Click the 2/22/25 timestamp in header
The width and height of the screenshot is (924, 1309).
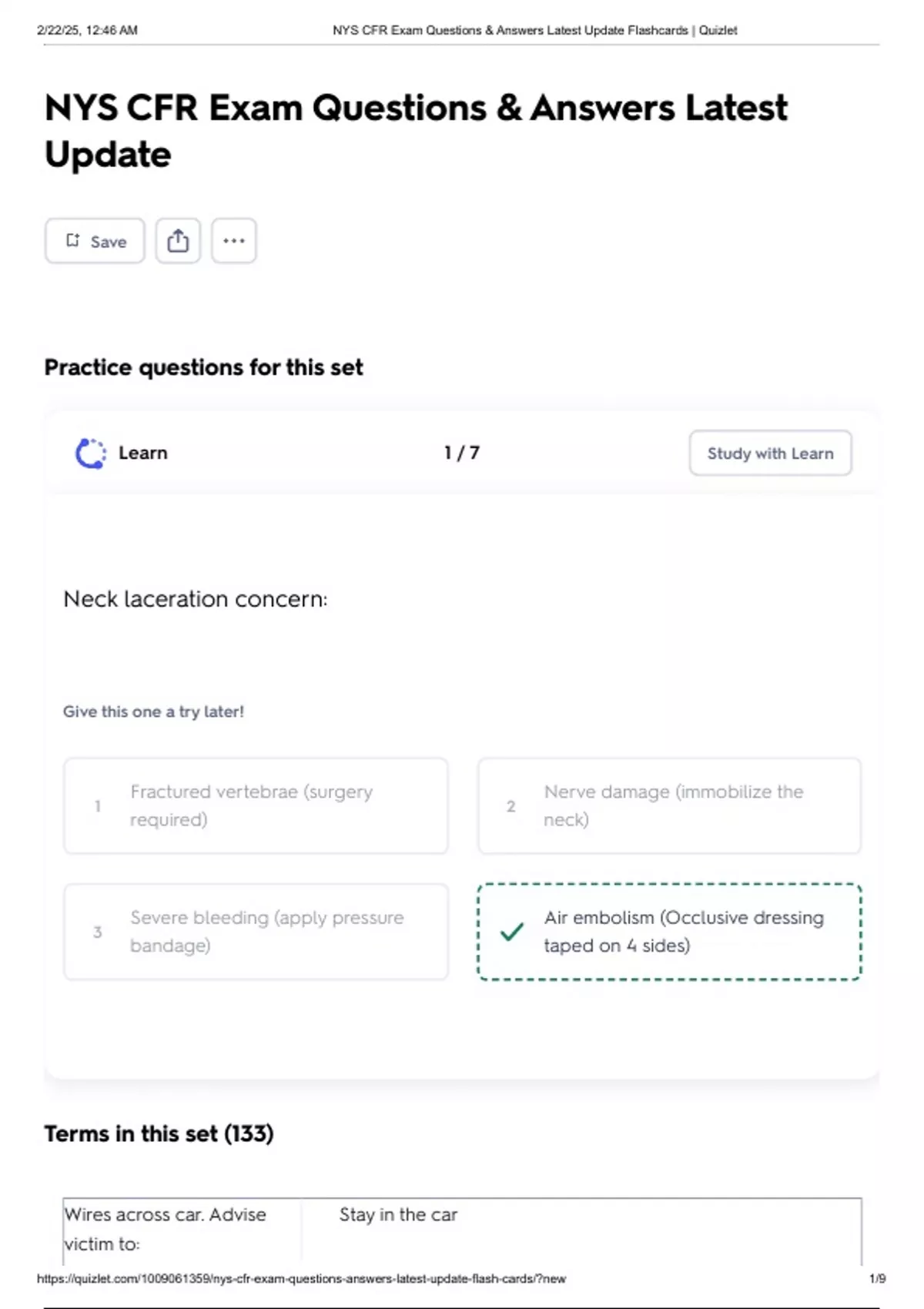click(x=87, y=30)
